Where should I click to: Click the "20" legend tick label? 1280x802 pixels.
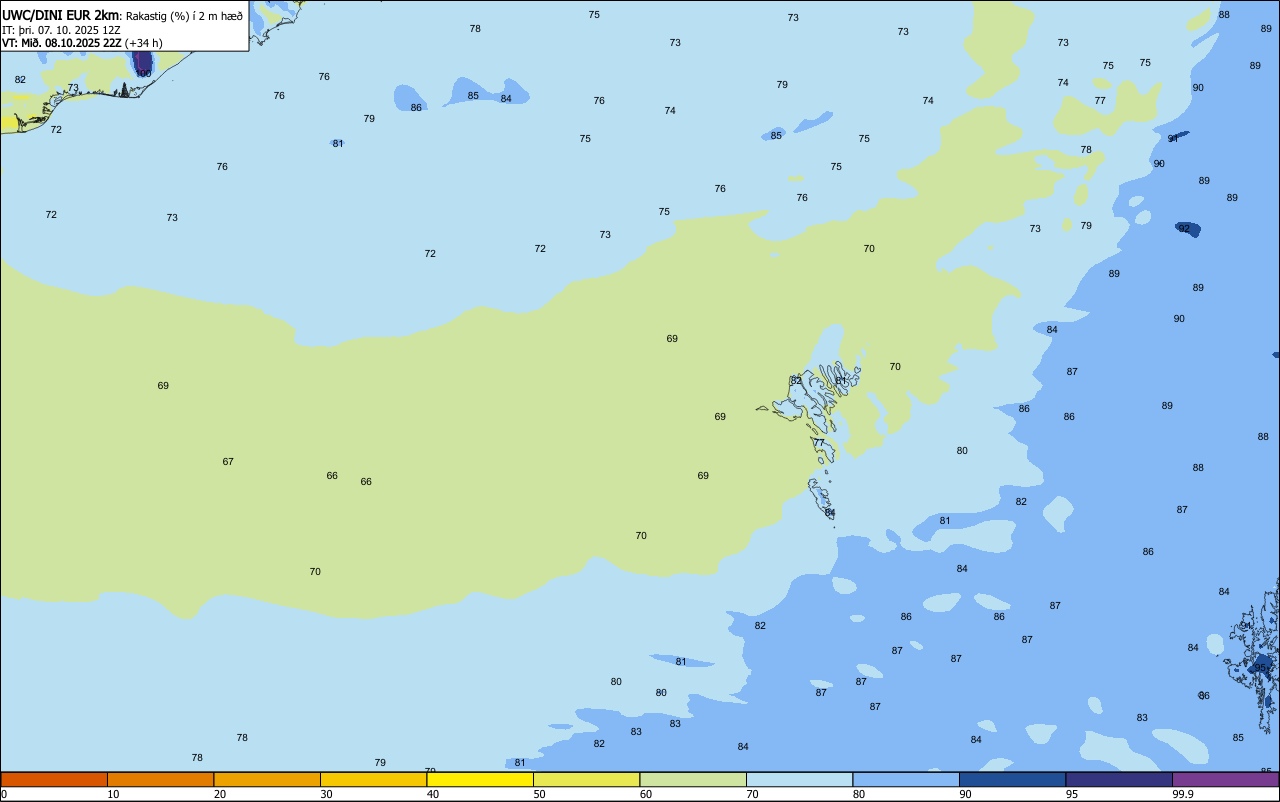(x=220, y=794)
